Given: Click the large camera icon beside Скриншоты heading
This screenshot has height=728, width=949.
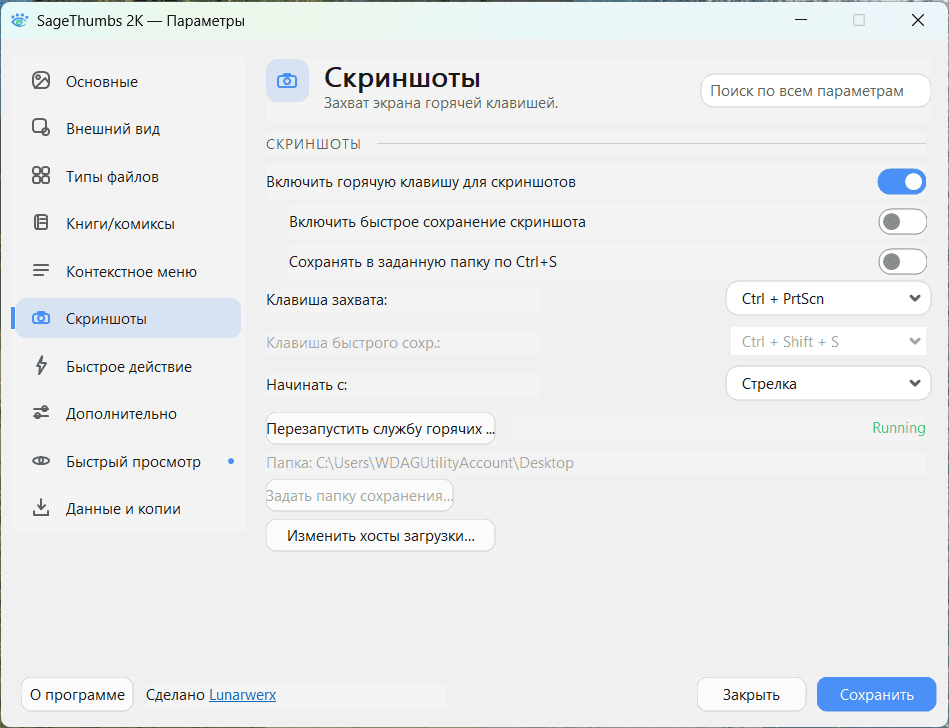Looking at the screenshot, I should [x=287, y=80].
